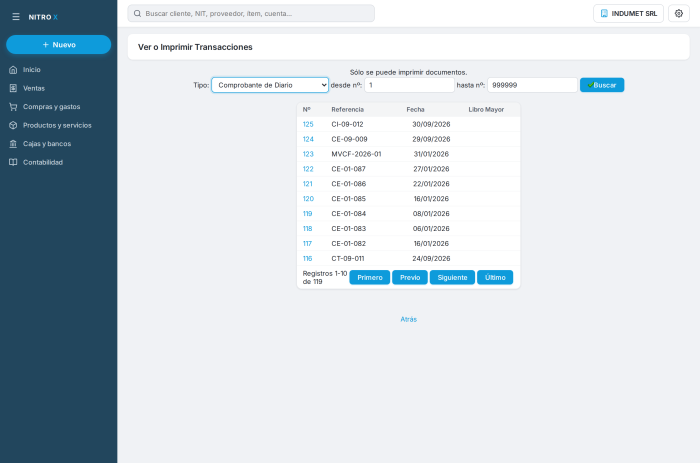Image resolution: width=700 pixels, height=463 pixels.
Task: Click the Referencia column header
Action: pyautogui.click(x=347, y=109)
